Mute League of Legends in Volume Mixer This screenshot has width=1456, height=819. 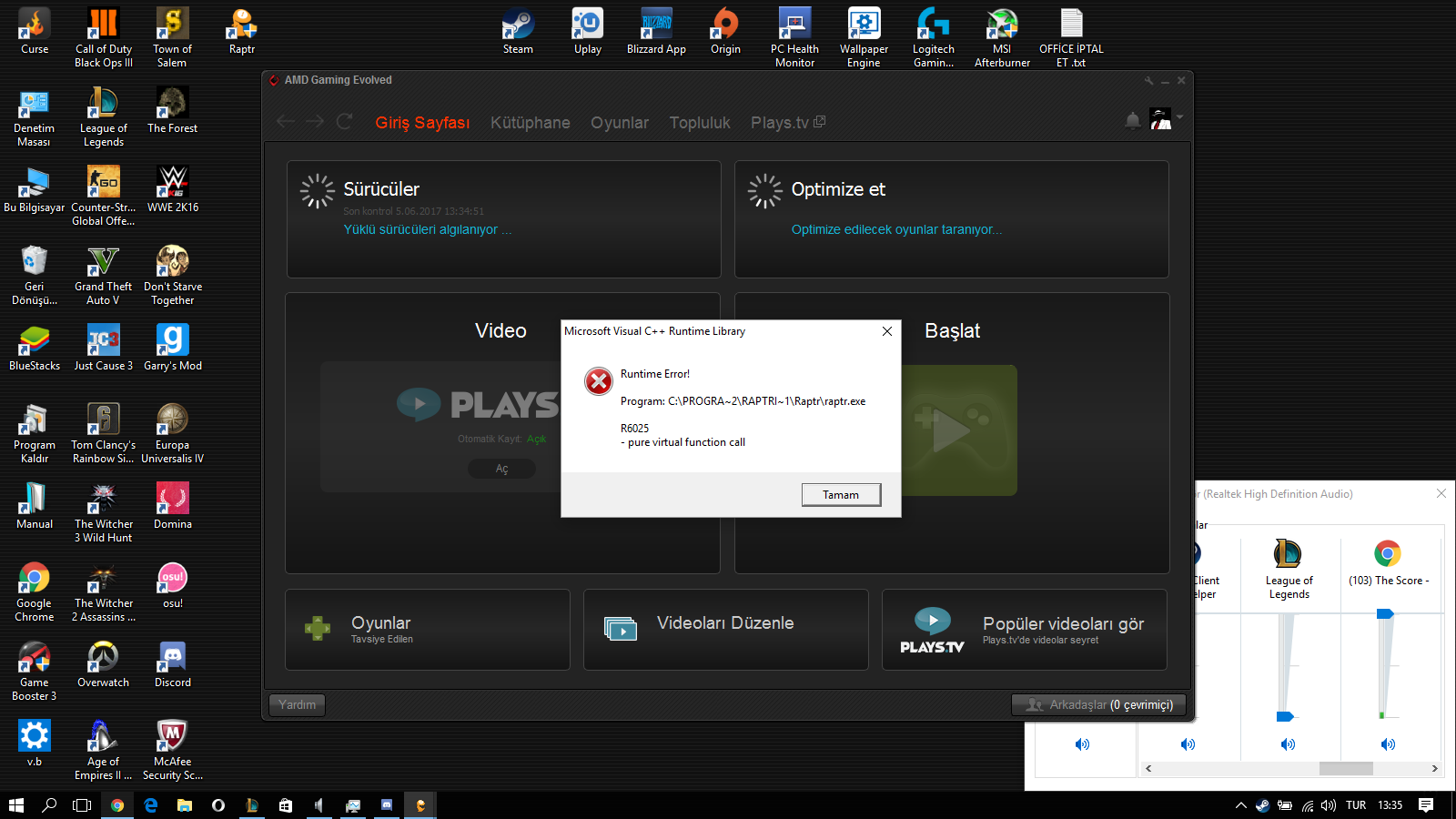(1288, 744)
